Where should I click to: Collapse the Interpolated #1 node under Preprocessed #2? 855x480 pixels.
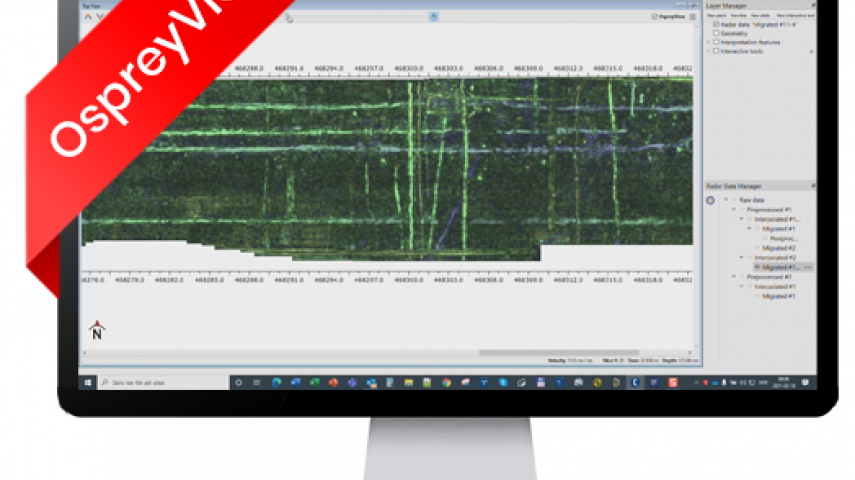[x=741, y=286]
